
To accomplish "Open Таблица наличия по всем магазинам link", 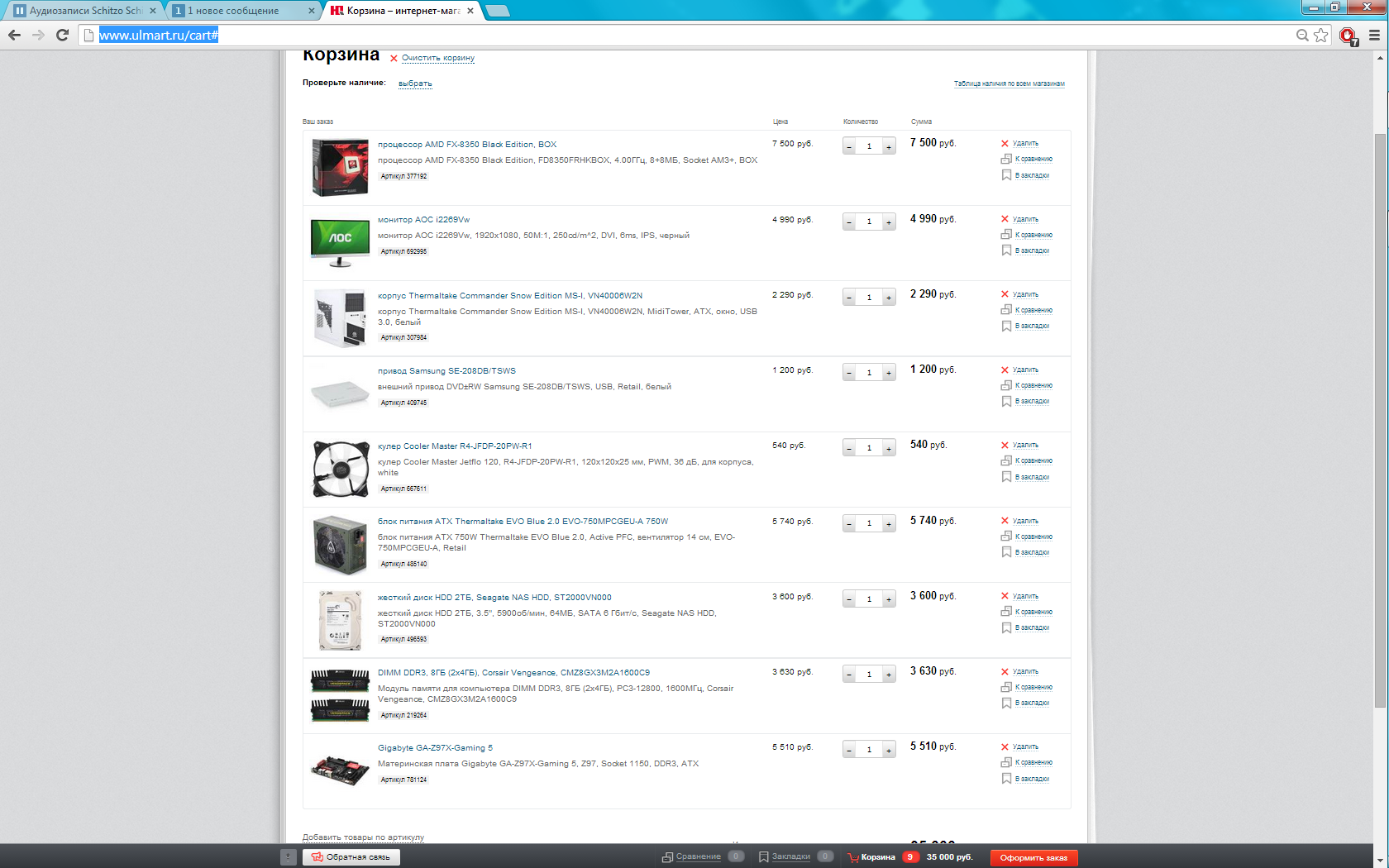I will pyautogui.click(x=1009, y=83).
